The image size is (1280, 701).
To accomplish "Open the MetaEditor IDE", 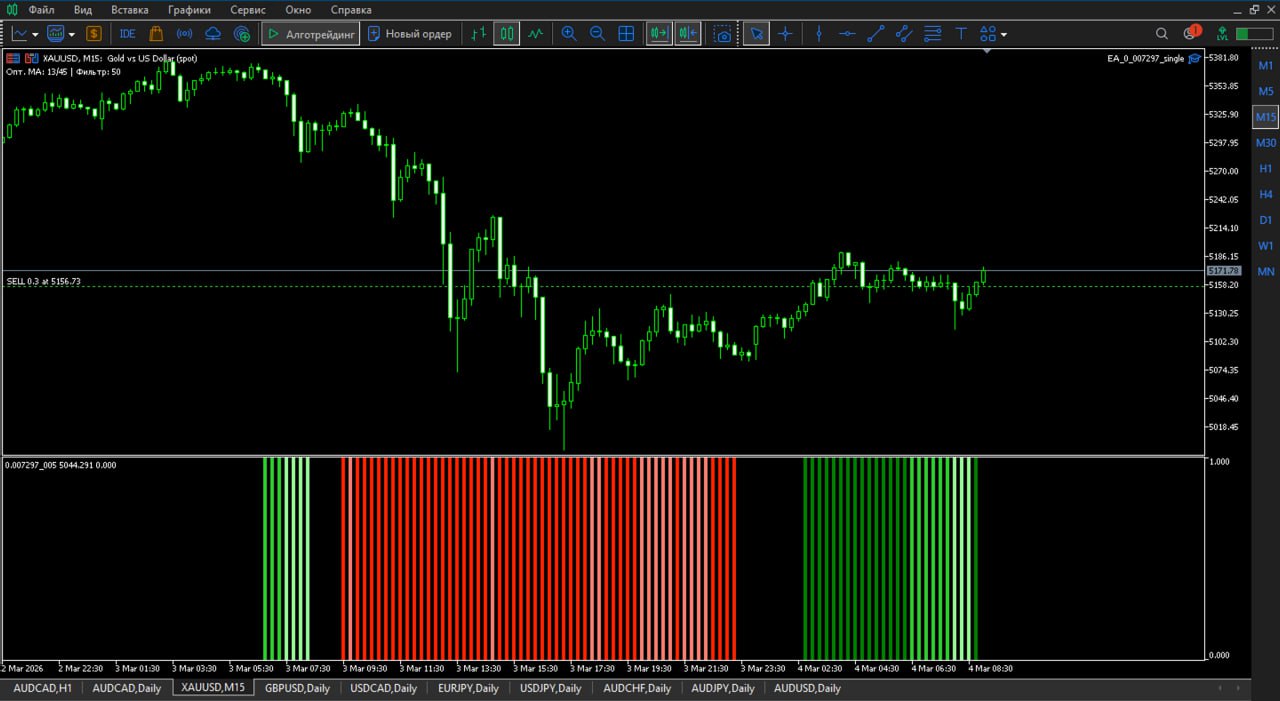I will click(x=127, y=33).
